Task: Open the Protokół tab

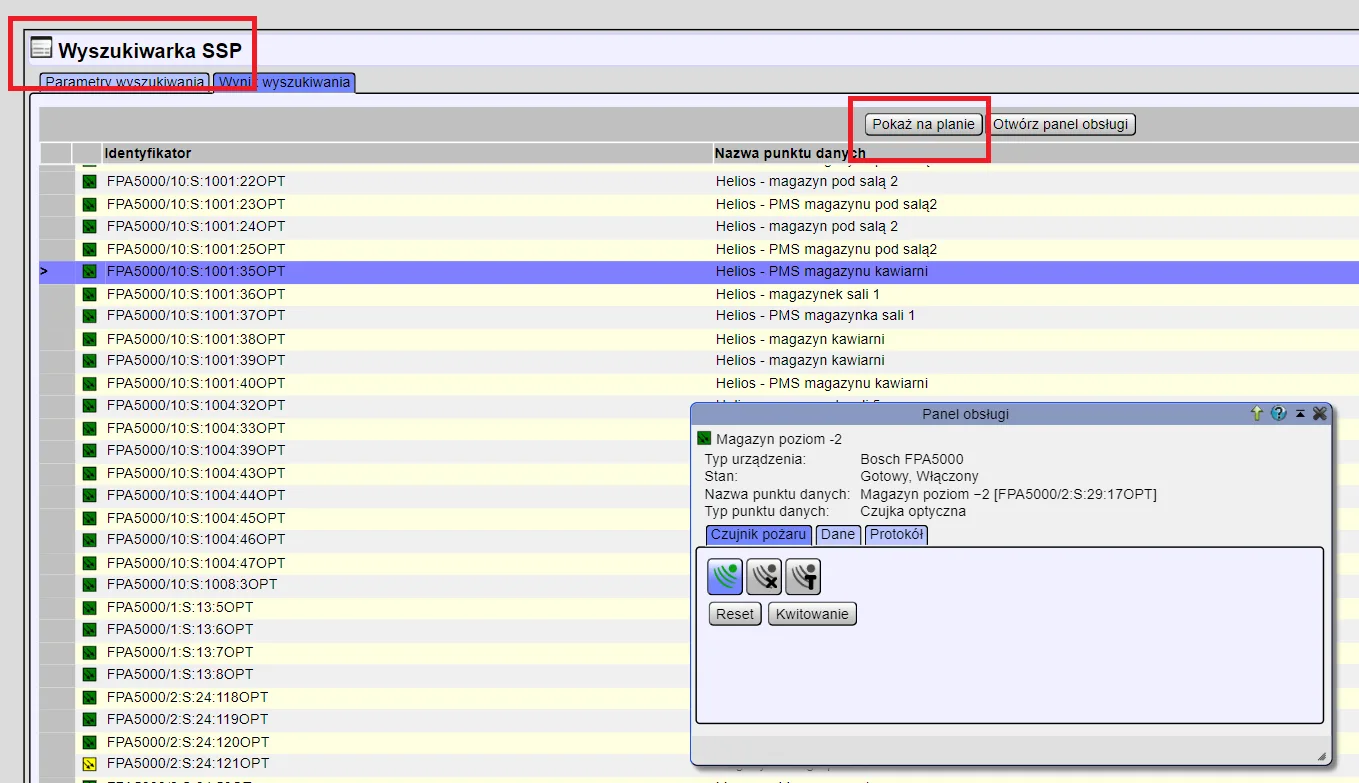Action: (897, 535)
